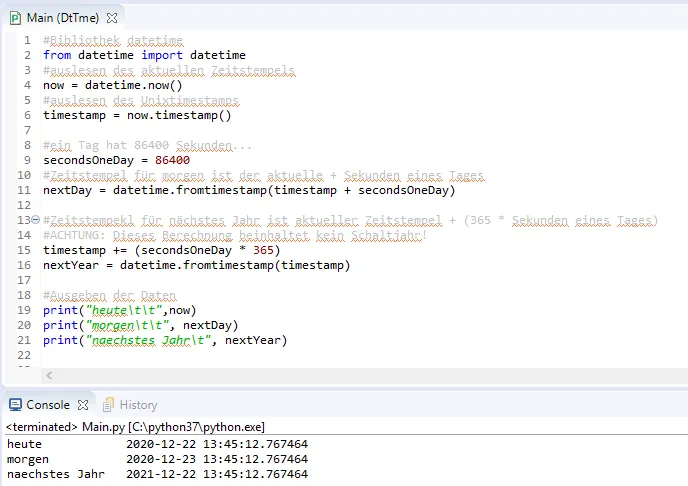Screen dimensions: 688x486
Task: Click '<terminated> Main.py' console header
Action: [x=135, y=427]
